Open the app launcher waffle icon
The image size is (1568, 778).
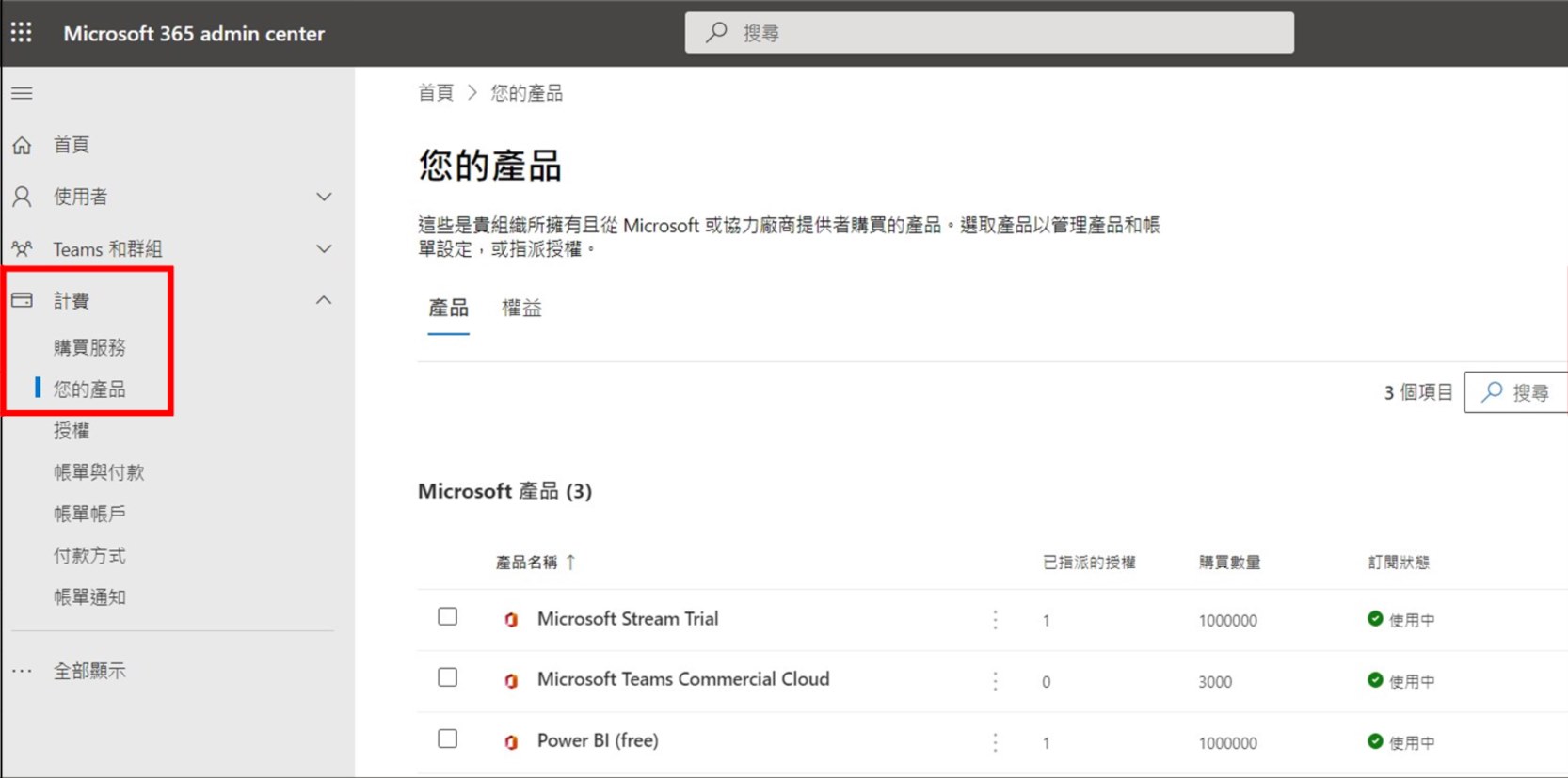coord(21,33)
